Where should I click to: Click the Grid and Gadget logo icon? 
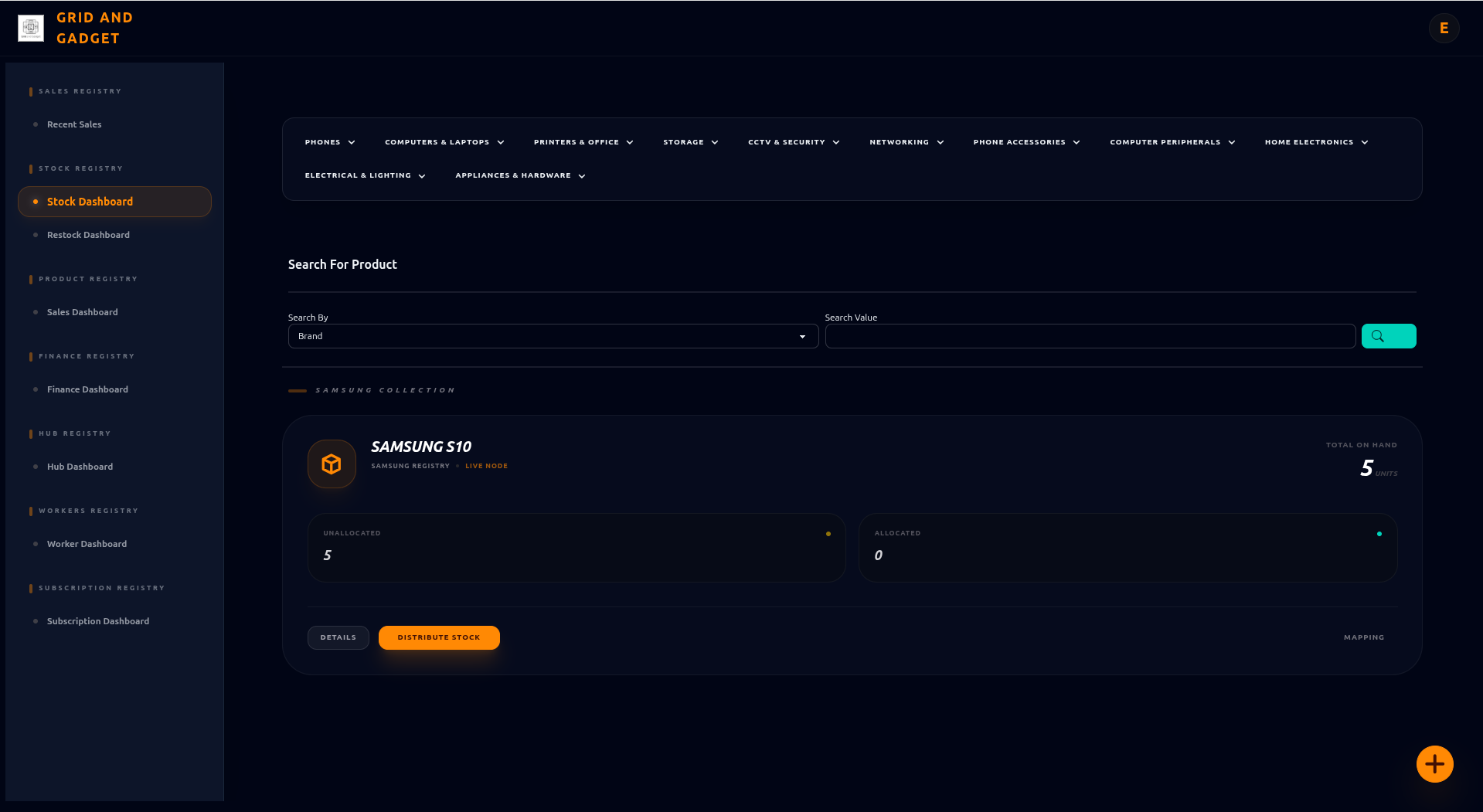pyautogui.click(x=29, y=28)
